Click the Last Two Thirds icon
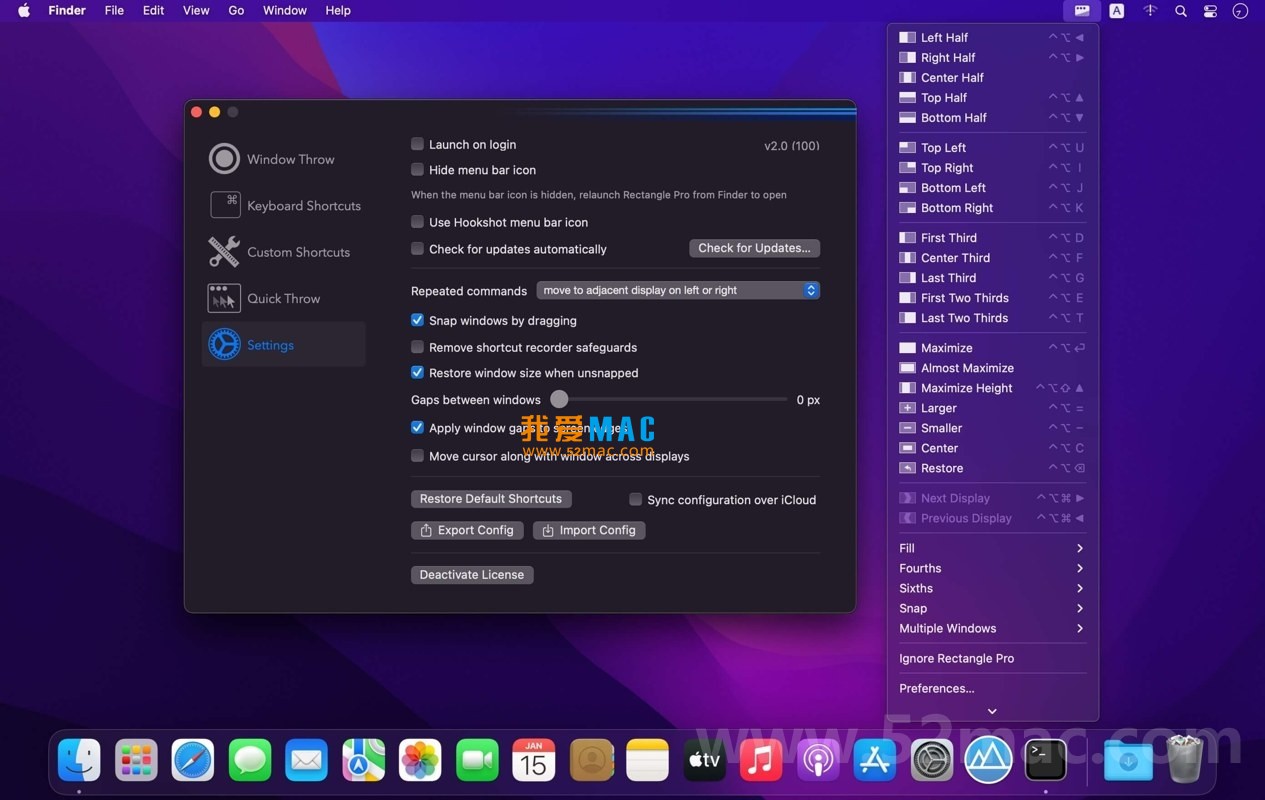Image resolution: width=1265 pixels, height=800 pixels. [x=907, y=318]
